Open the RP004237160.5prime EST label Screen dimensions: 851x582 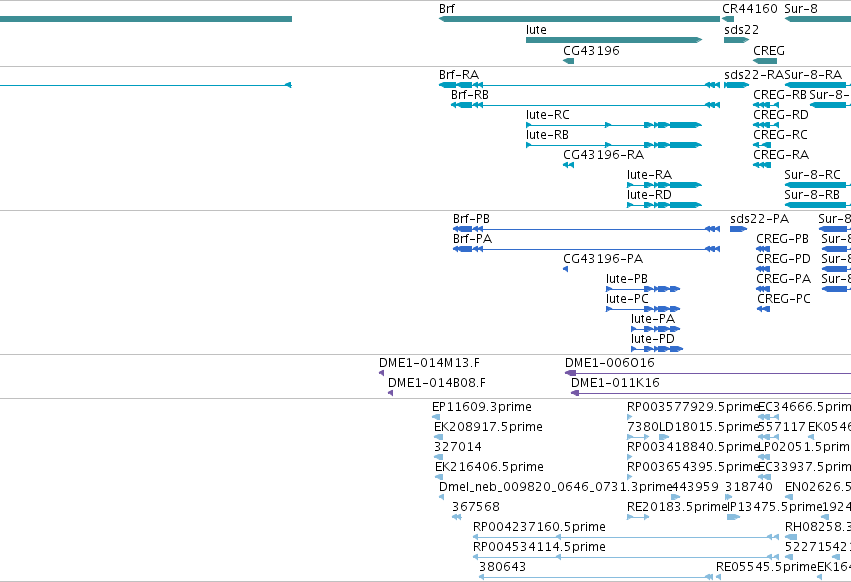539,527
